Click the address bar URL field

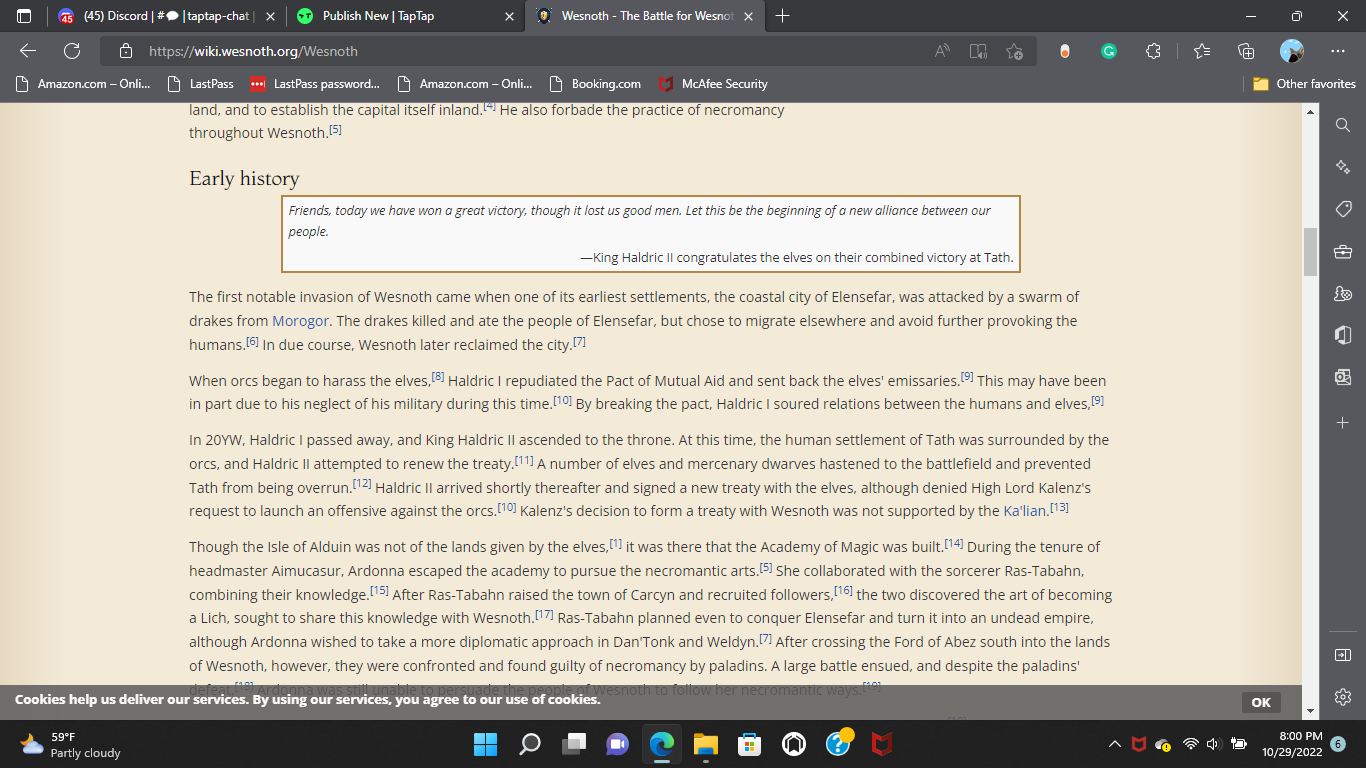500,51
